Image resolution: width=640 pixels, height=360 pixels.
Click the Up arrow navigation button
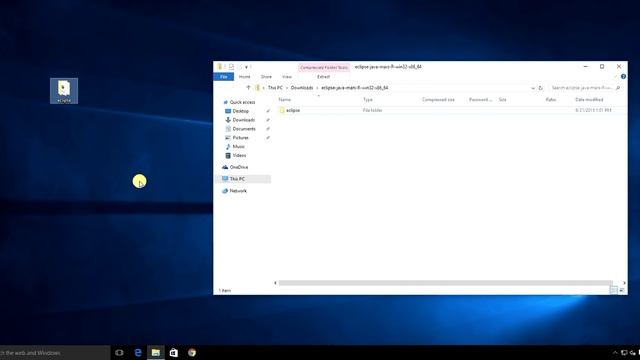point(248,88)
